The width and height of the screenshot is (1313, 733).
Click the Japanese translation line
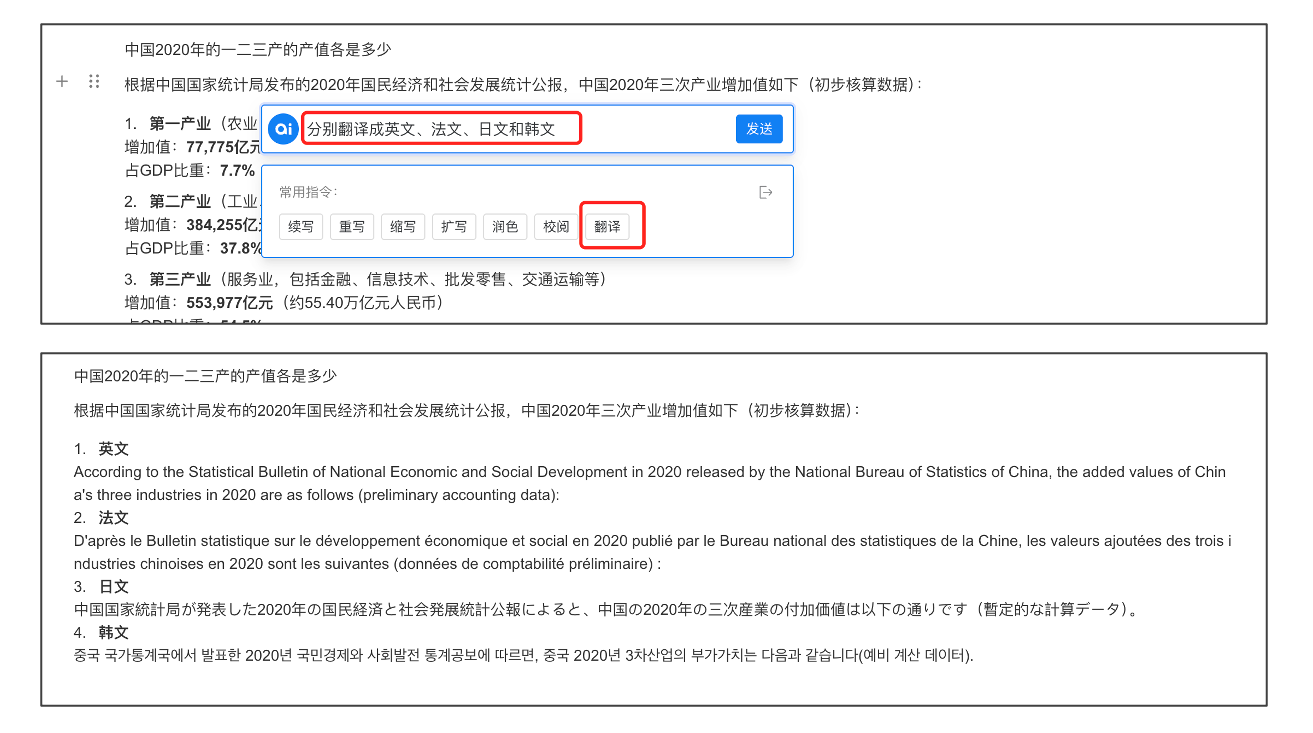[x=606, y=610]
